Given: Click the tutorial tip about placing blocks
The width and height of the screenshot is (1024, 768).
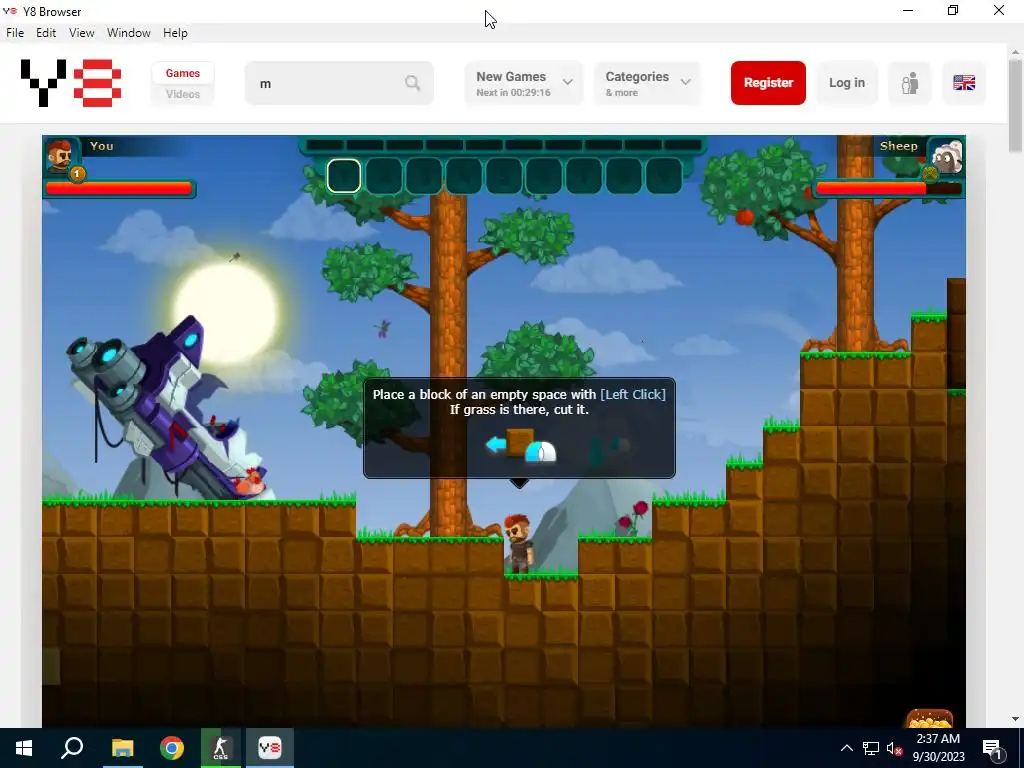Looking at the screenshot, I should click(519, 428).
